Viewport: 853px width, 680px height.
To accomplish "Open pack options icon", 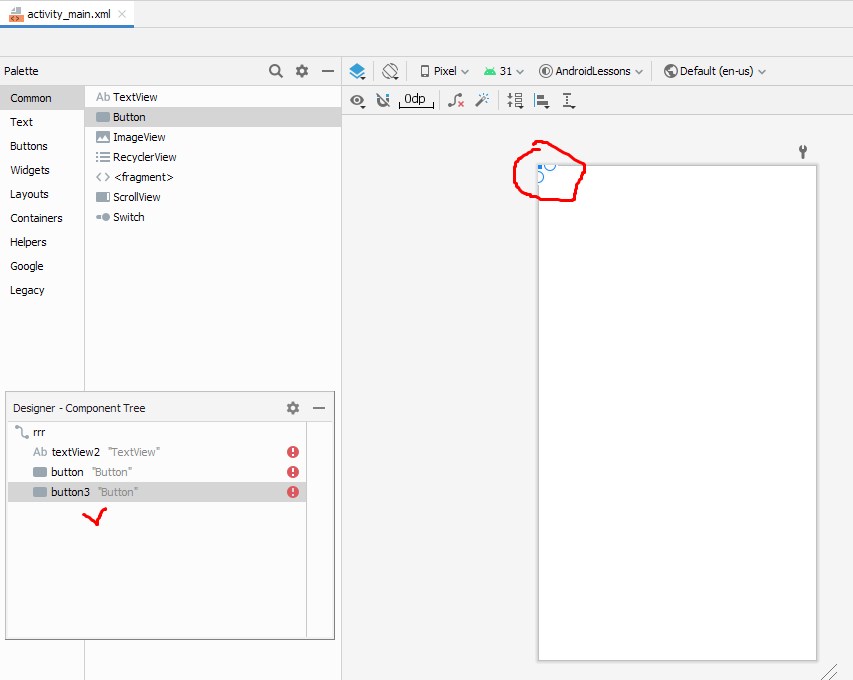I will (515, 100).
